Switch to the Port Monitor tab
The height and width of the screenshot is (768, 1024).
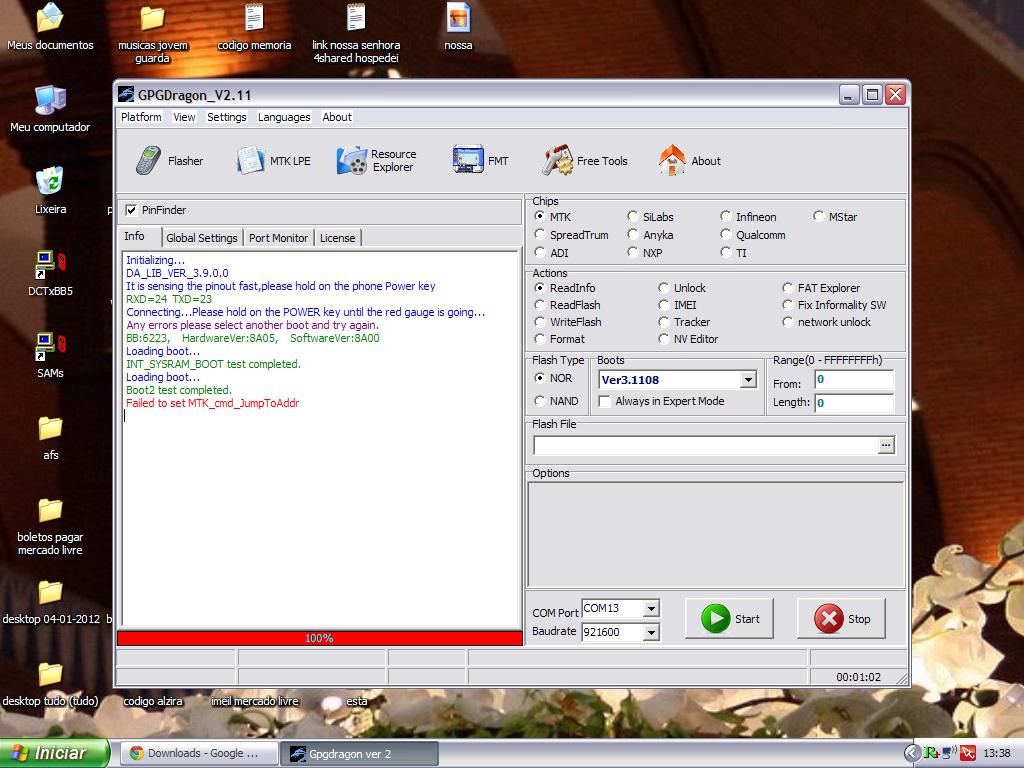[x=278, y=238]
